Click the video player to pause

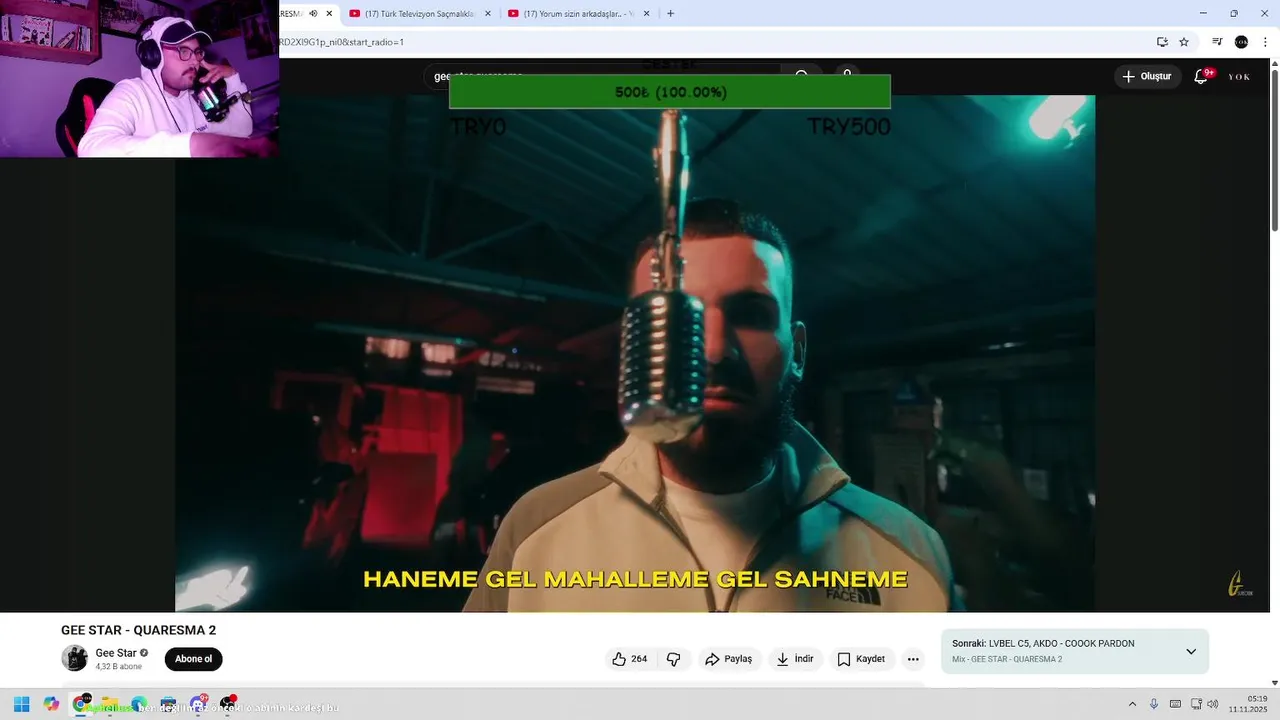pos(635,353)
